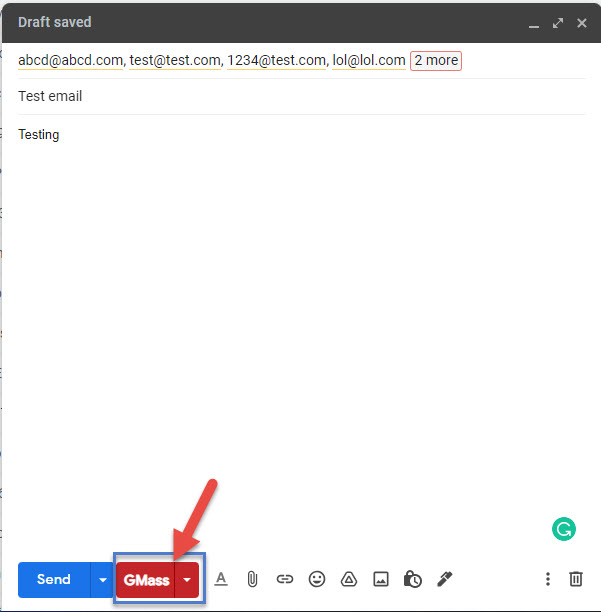The image size is (601, 612).
Task: Select recipient lol@lol.com
Action: point(369,60)
